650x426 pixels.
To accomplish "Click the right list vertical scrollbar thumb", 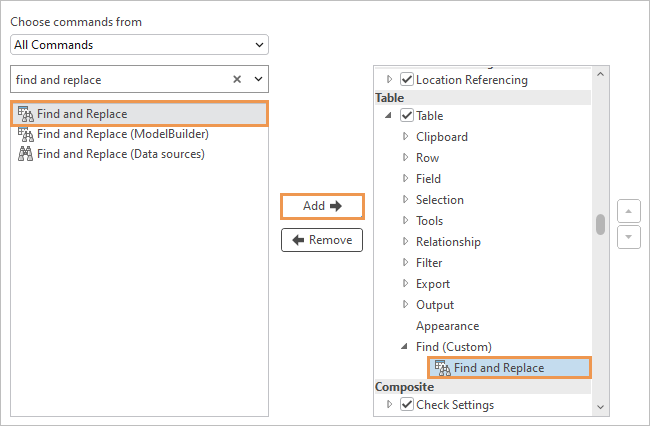I will (x=600, y=224).
